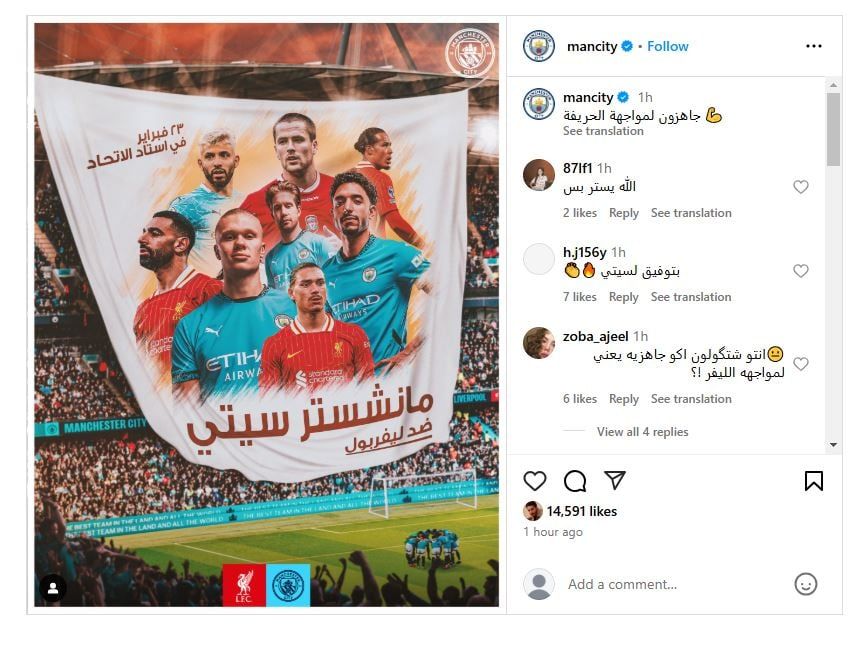Like the post with the heart icon
This screenshot has width=862, height=646.
coord(534,481)
